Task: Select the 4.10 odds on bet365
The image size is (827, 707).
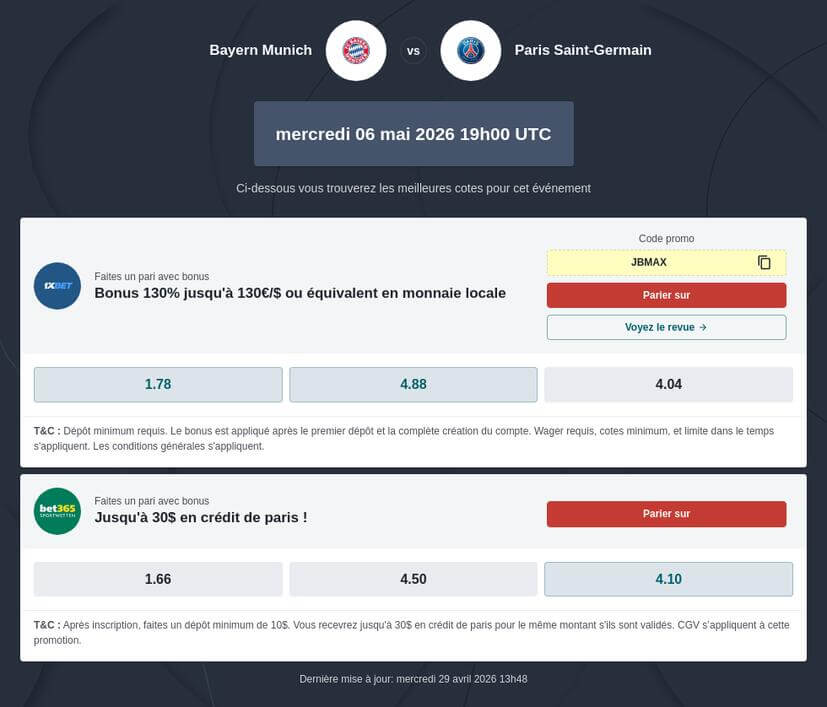Action: point(668,579)
